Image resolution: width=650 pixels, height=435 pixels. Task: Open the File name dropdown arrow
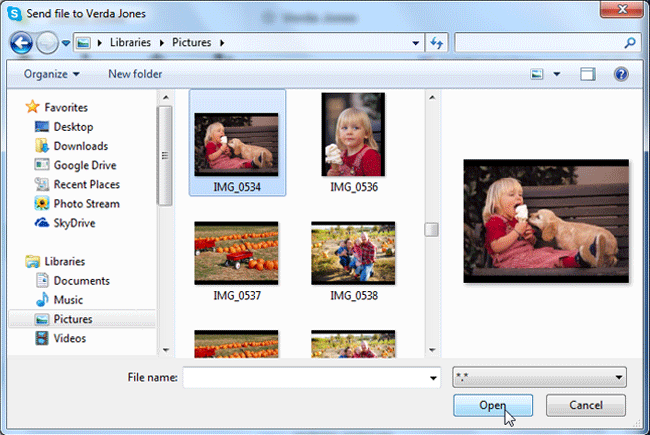pos(433,378)
